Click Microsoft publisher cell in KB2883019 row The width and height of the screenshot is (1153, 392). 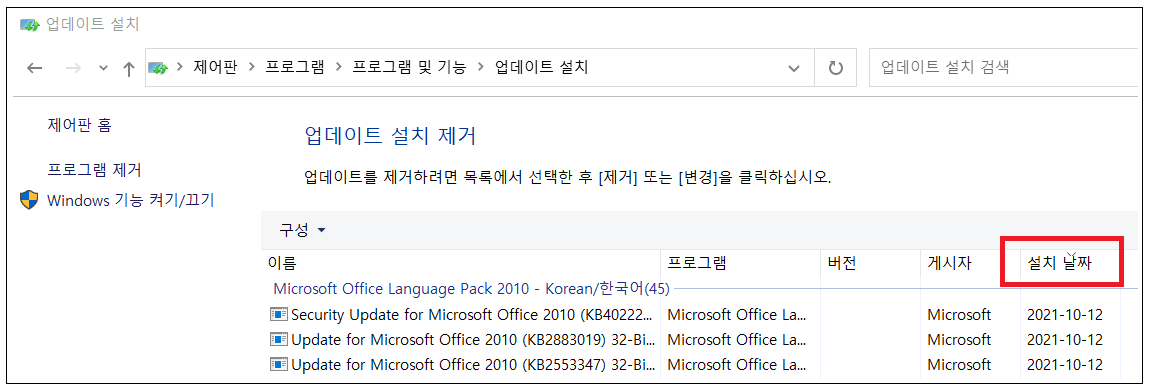pos(959,340)
